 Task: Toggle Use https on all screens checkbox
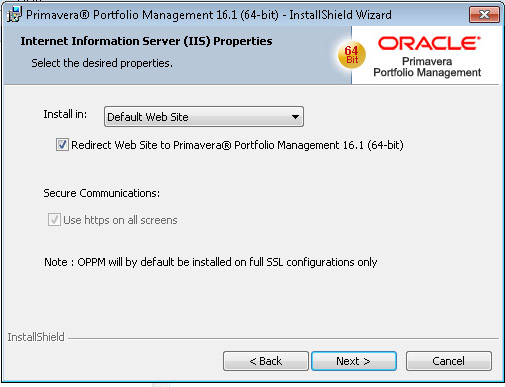(54, 220)
